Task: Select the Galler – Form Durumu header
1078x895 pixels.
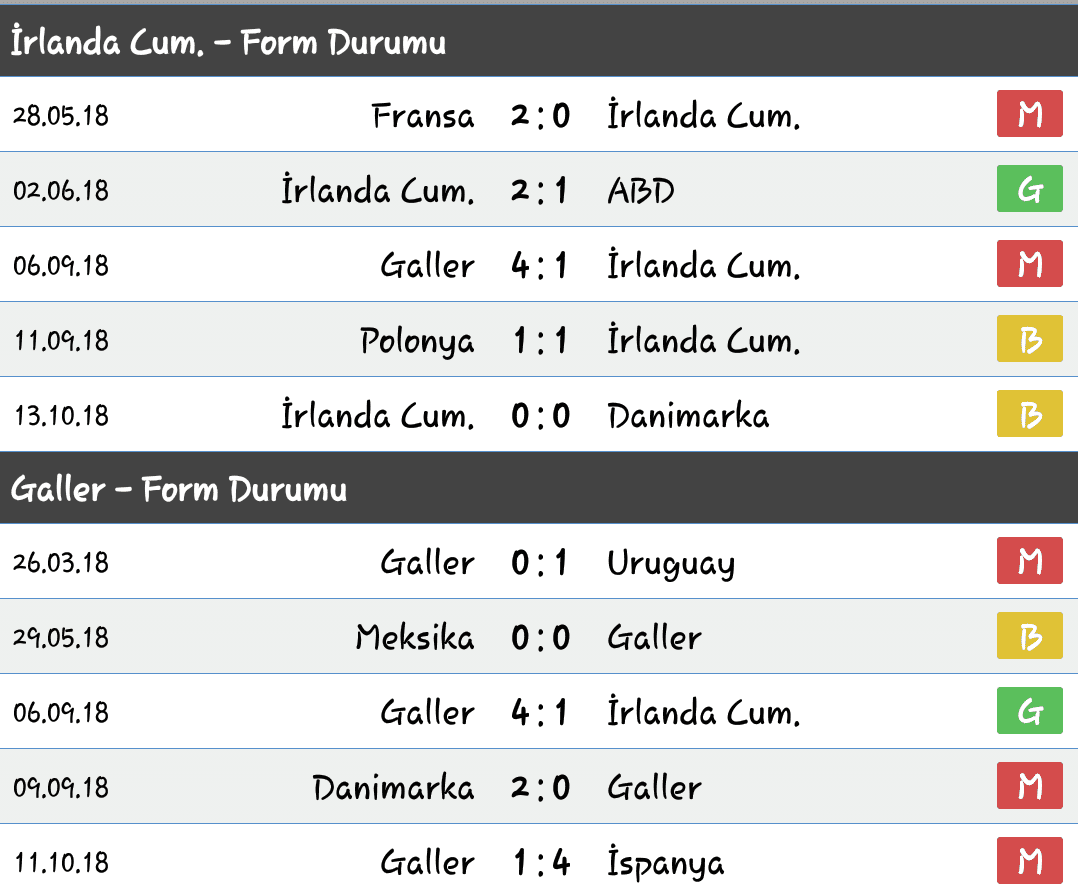Action: click(x=539, y=488)
